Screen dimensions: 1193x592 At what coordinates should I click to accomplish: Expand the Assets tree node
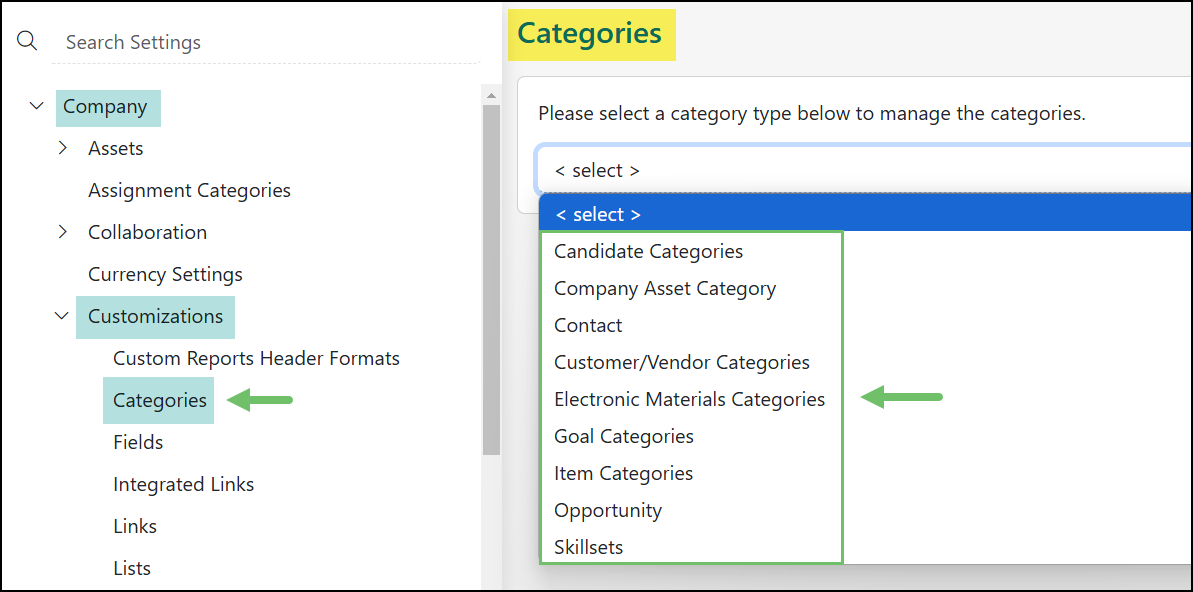pos(63,148)
